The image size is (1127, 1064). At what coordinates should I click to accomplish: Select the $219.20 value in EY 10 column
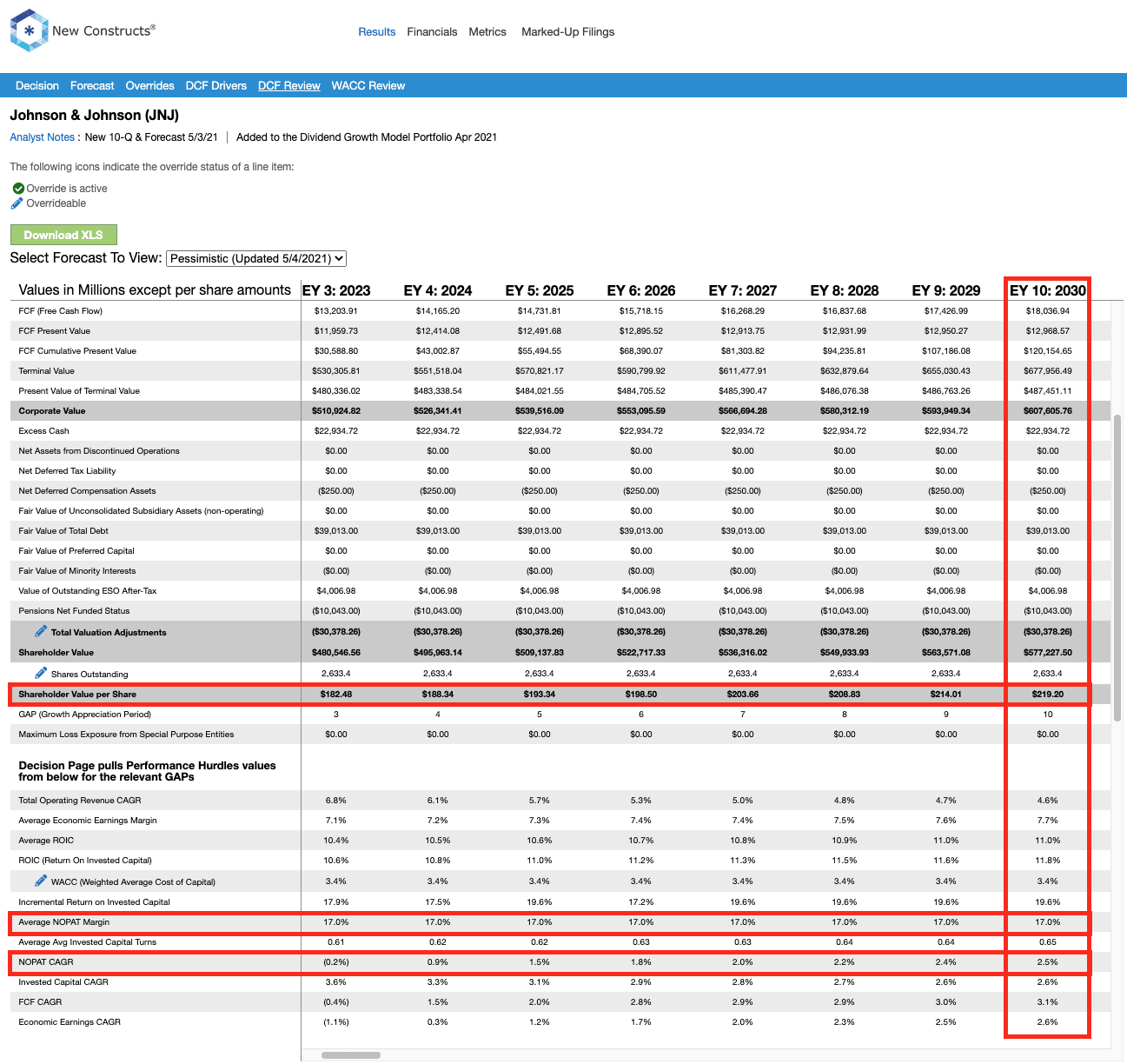point(1048,694)
